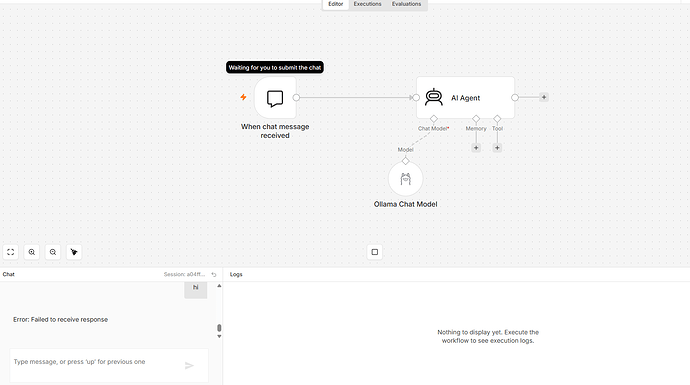Click the Ollama Model connector diamond
Image resolution: width=690 pixels, height=385 pixels.
click(405, 161)
